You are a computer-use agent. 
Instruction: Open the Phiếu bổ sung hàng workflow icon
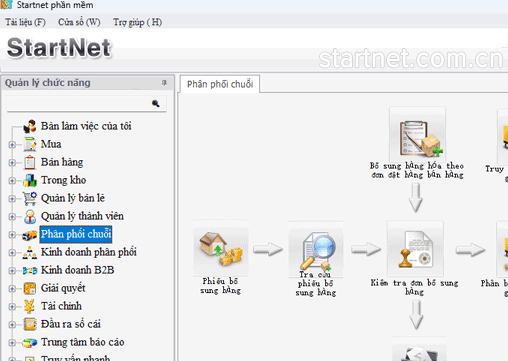tap(221, 248)
